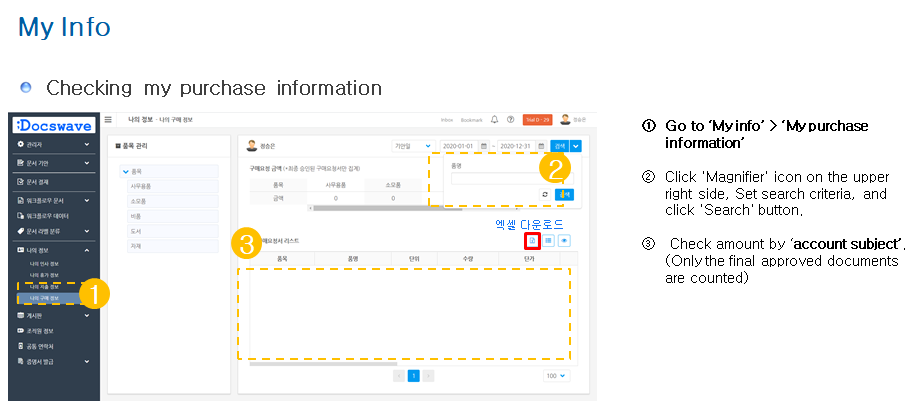Click the 수량 column header

click(467, 258)
